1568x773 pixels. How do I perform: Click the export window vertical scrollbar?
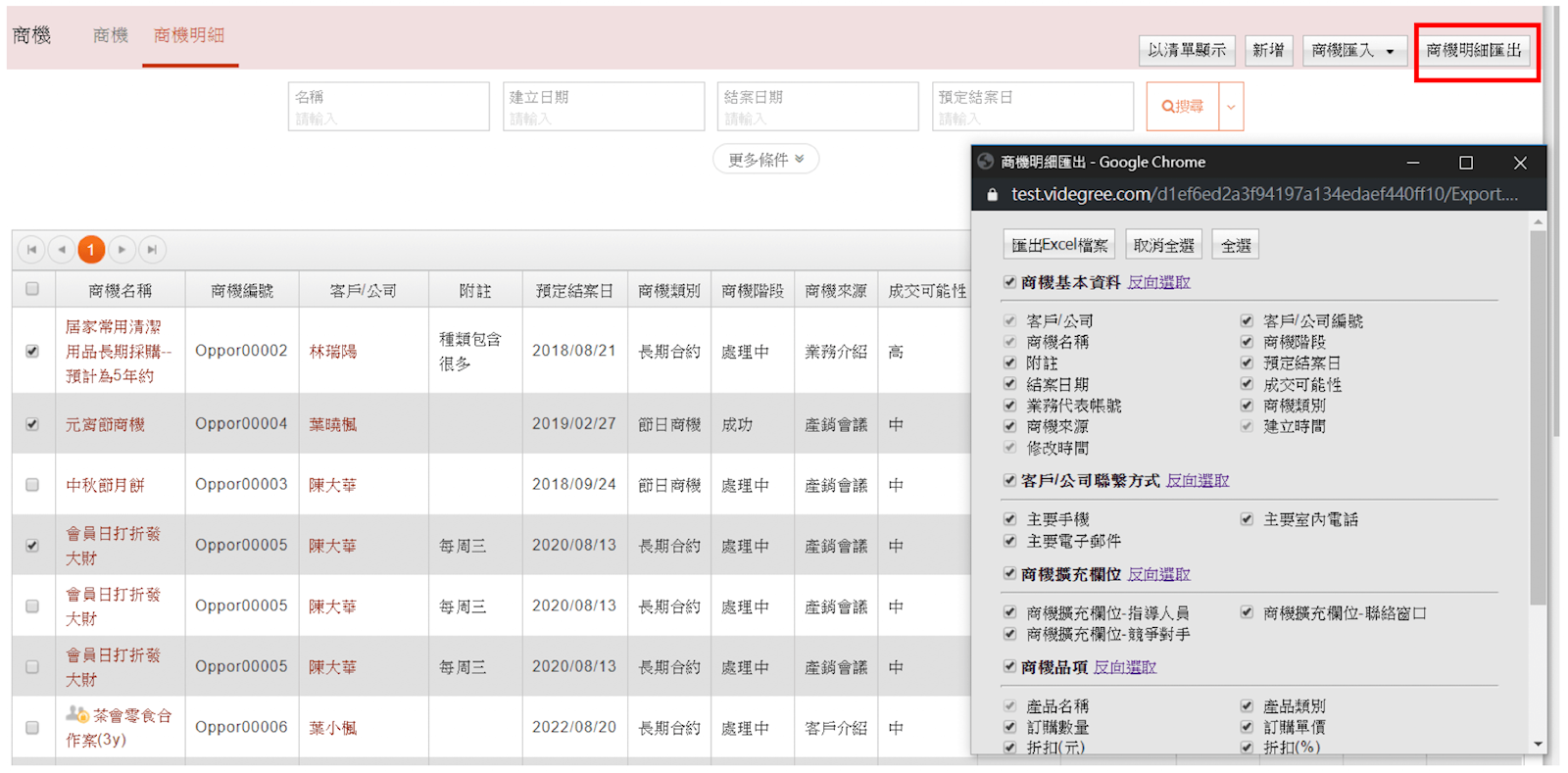(1538, 416)
